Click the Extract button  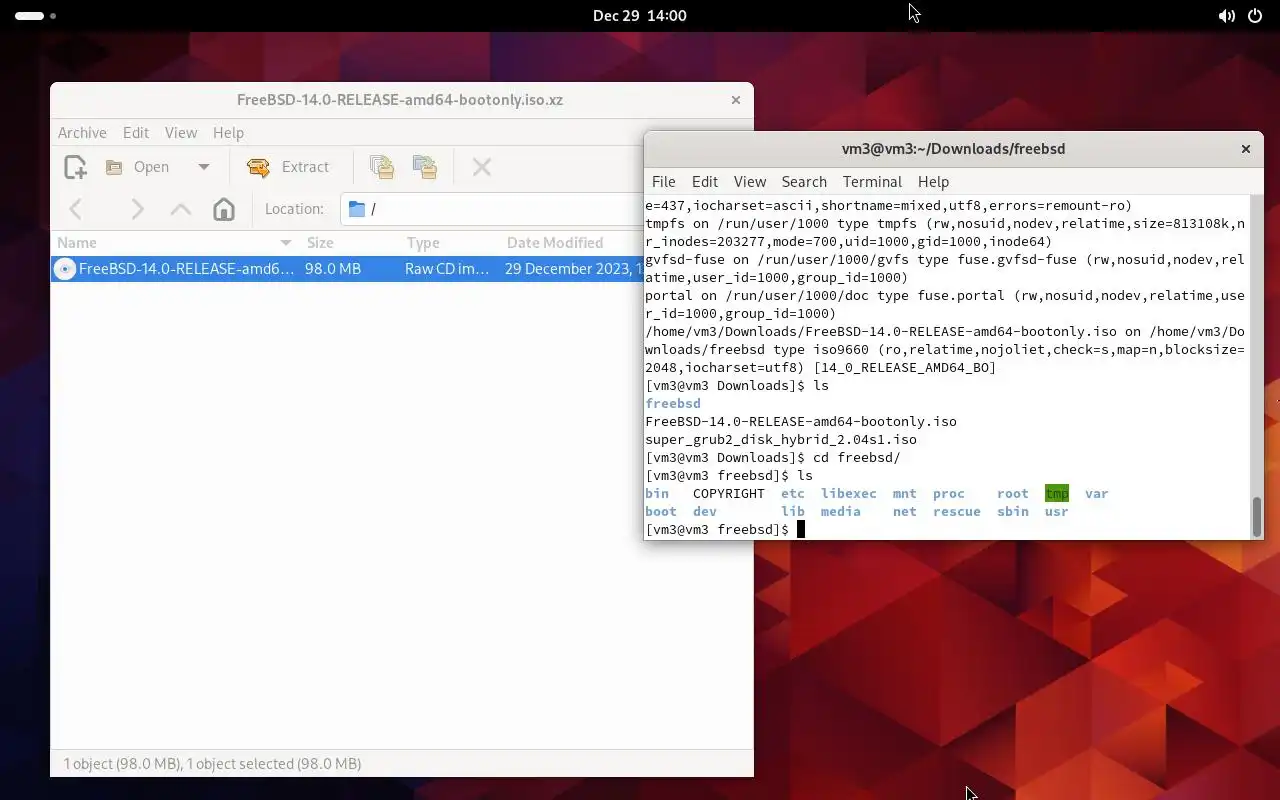pyautogui.click(x=288, y=167)
